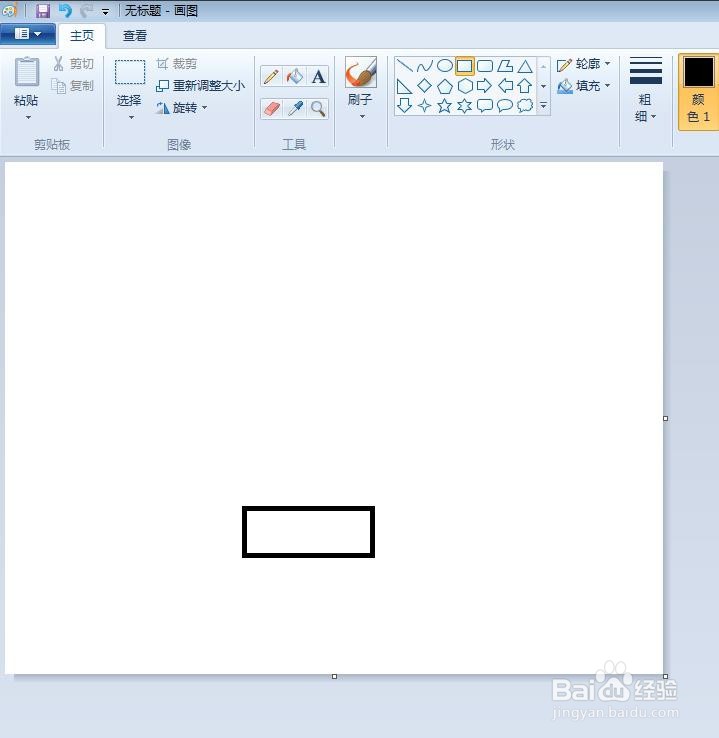The height and width of the screenshot is (738, 719).
Task: Click the Redo arrow in title bar
Action: [x=87, y=10]
